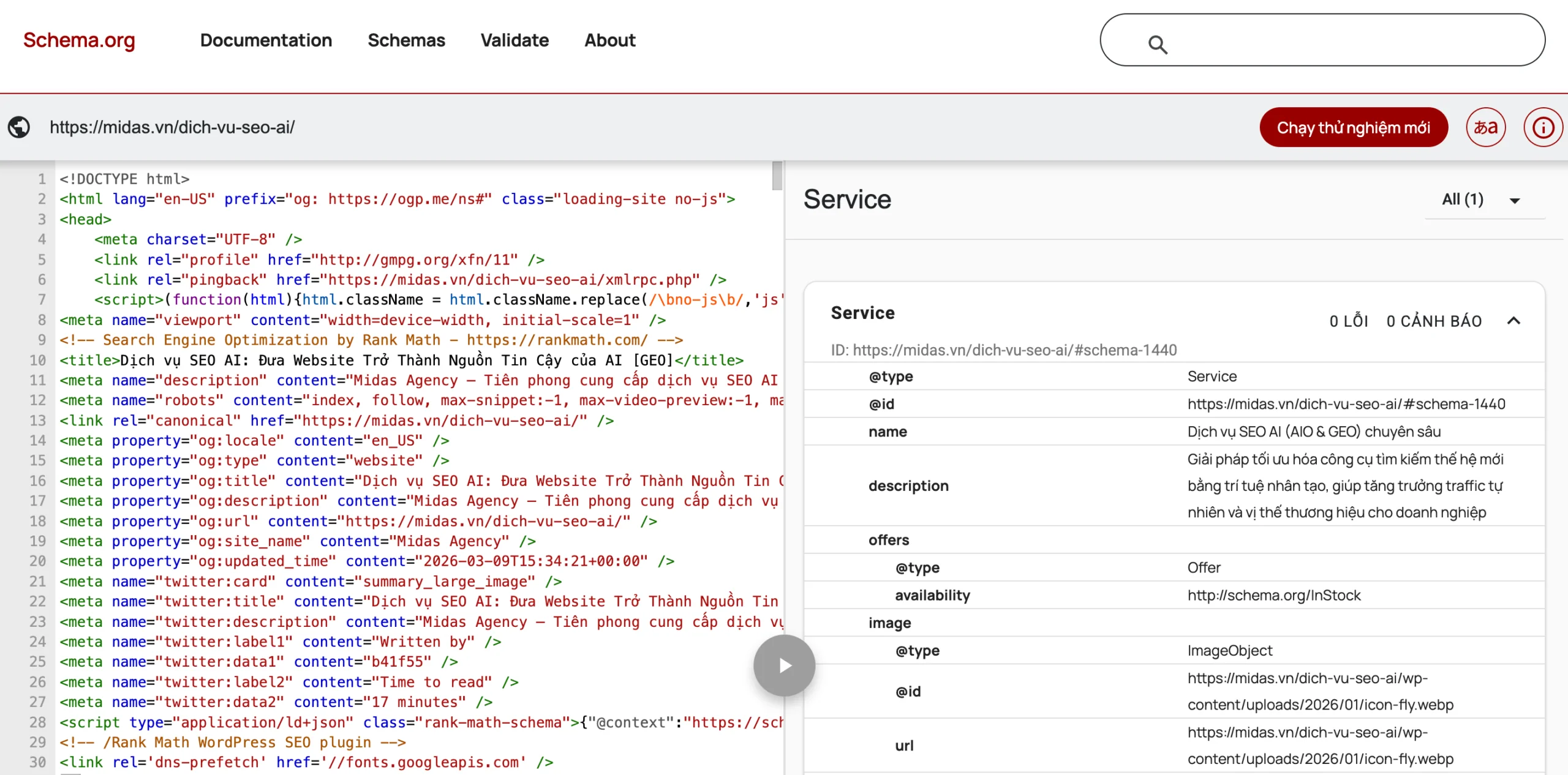
Task: Click the Schema.org logo link
Action: (79, 40)
